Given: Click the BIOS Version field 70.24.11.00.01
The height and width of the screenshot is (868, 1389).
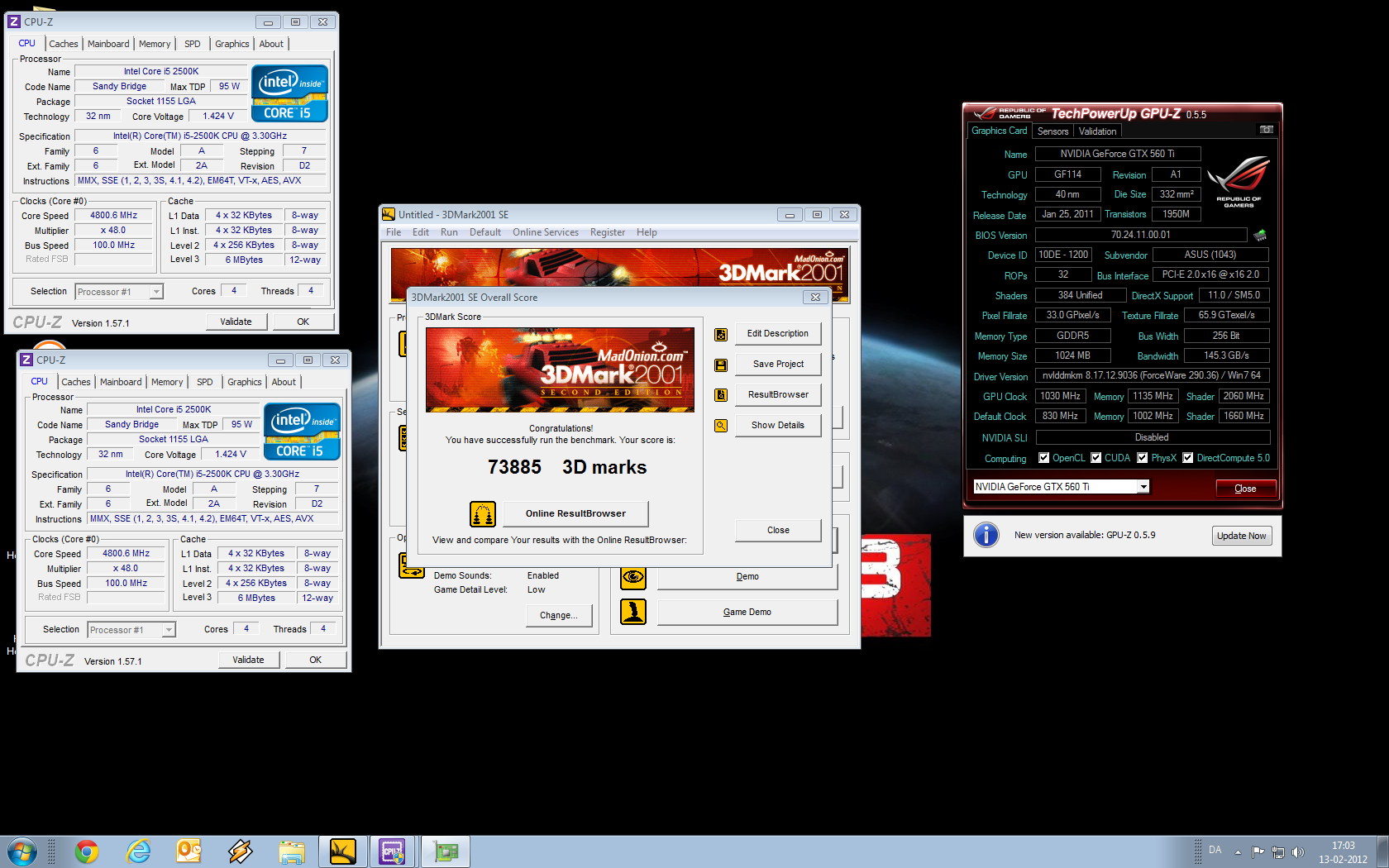Looking at the screenshot, I should click(1141, 235).
